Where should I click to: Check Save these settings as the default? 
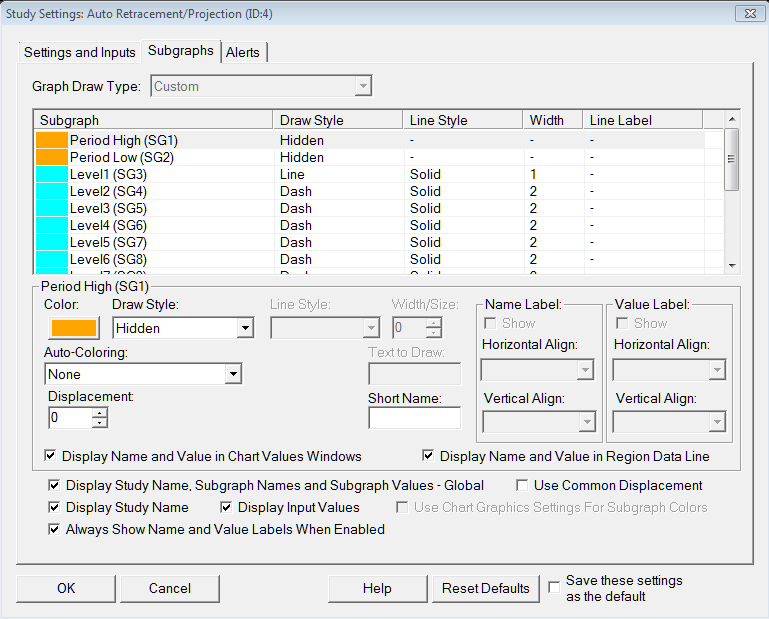pyautogui.click(x=555, y=588)
